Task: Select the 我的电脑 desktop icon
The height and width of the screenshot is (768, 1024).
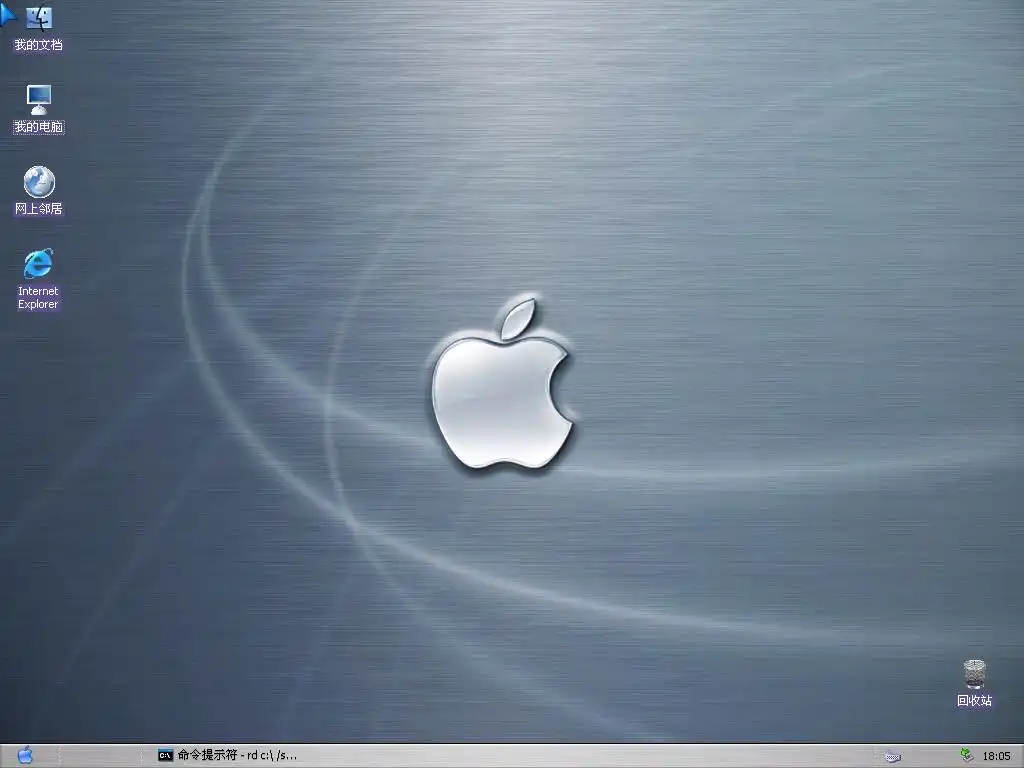Action: coord(39,108)
